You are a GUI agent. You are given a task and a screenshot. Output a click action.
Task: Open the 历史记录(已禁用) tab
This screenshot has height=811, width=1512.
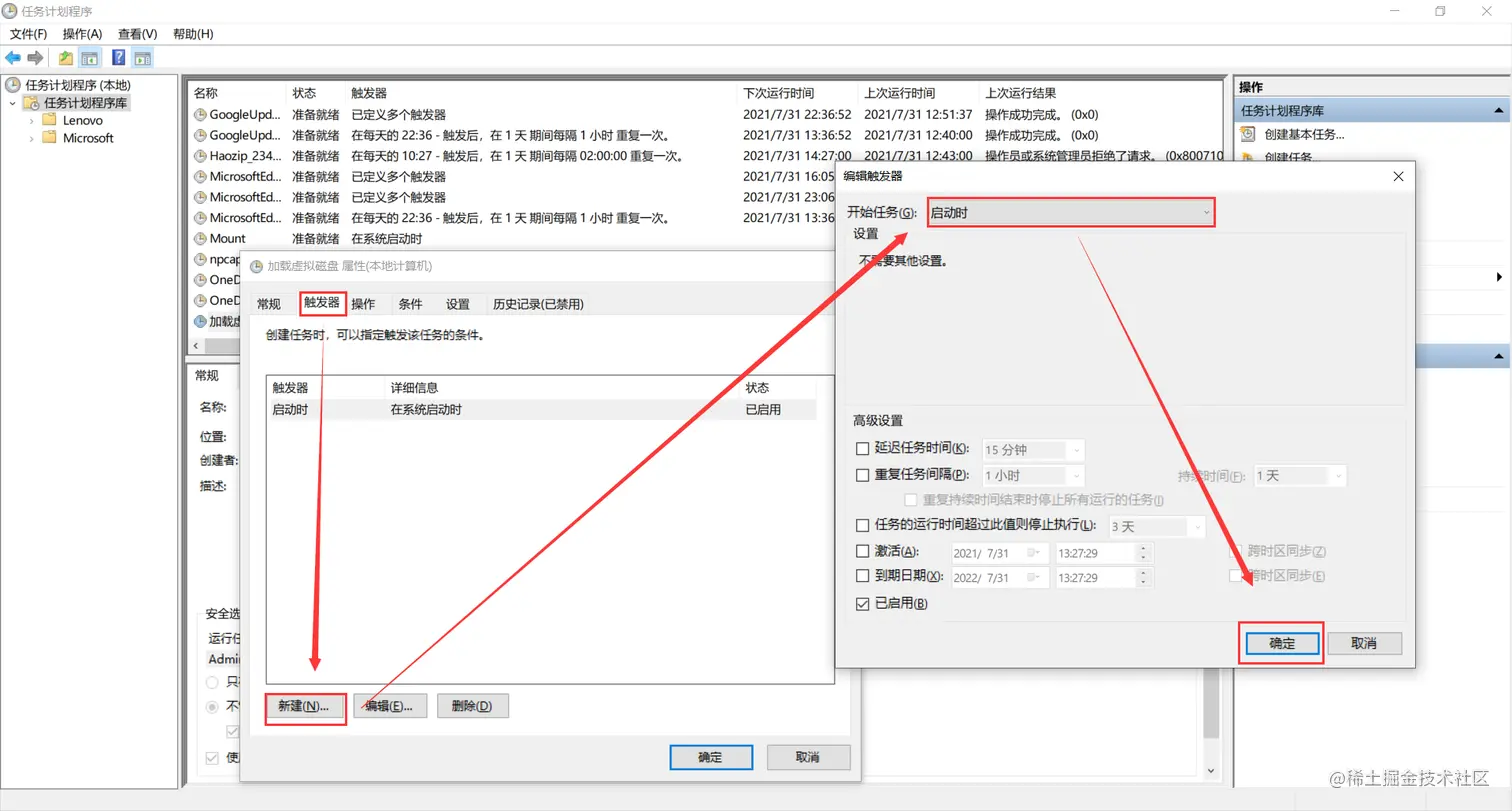(538, 304)
